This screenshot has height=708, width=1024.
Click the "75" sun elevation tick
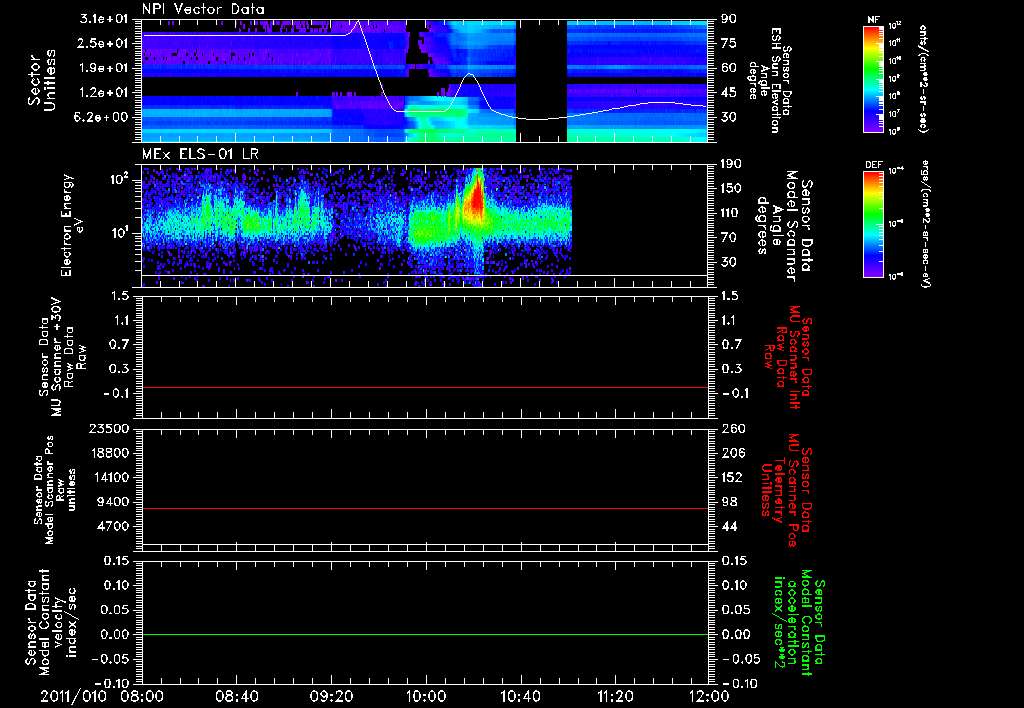tap(729, 43)
